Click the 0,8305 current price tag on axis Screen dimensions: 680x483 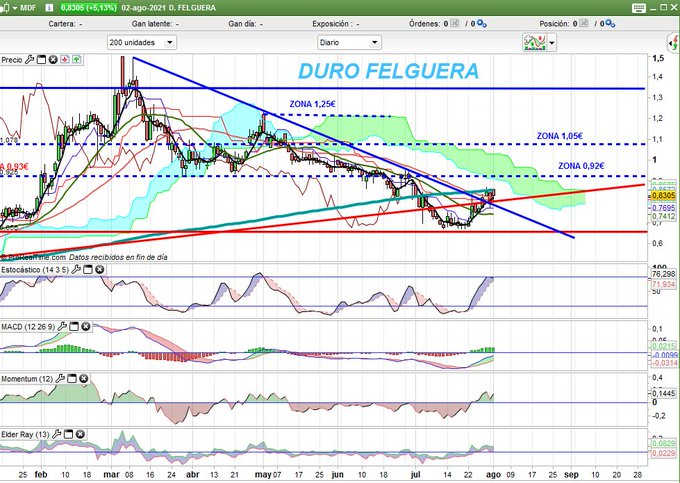coord(663,196)
